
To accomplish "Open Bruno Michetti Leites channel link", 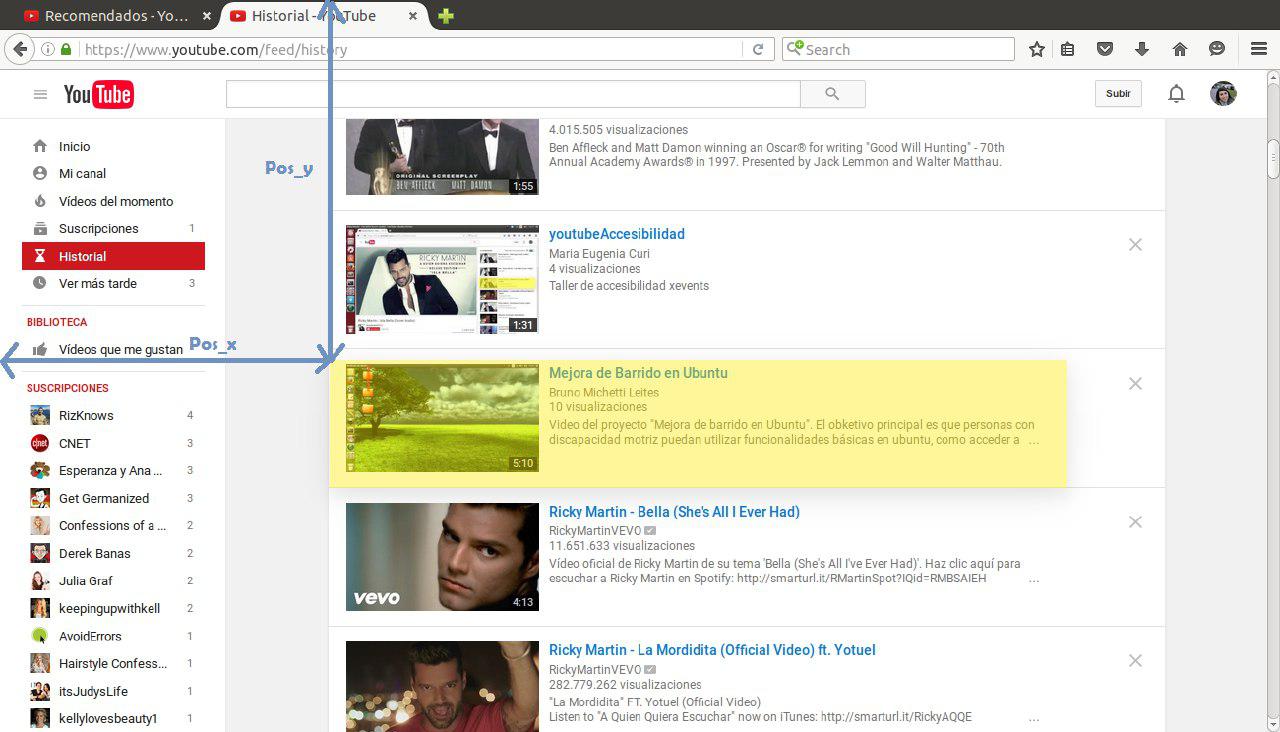I will pos(603,392).
